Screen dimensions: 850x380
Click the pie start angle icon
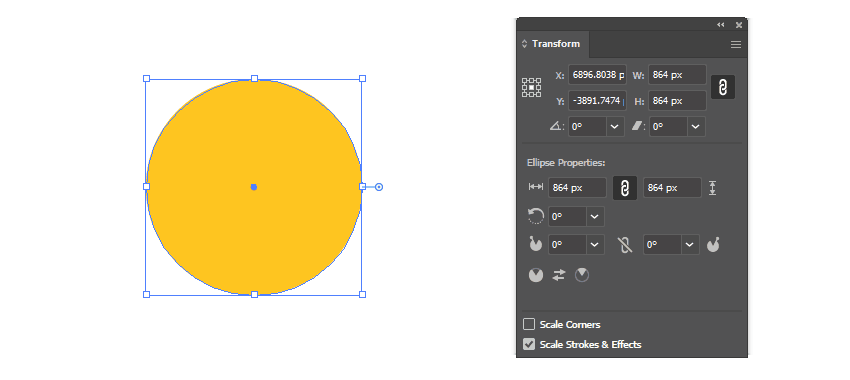536,244
